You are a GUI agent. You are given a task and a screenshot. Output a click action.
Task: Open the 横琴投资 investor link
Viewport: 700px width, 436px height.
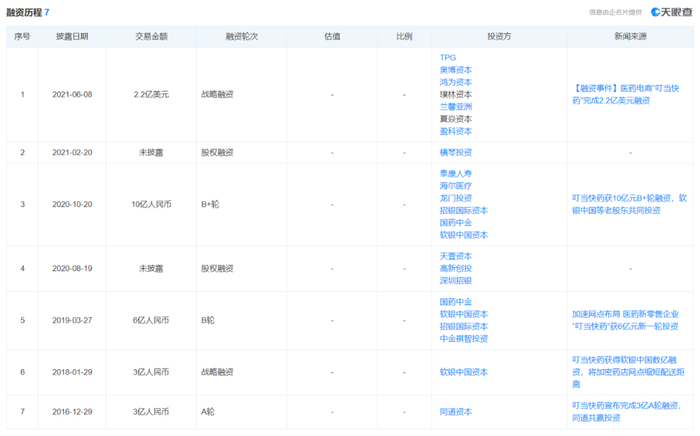pos(455,153)
